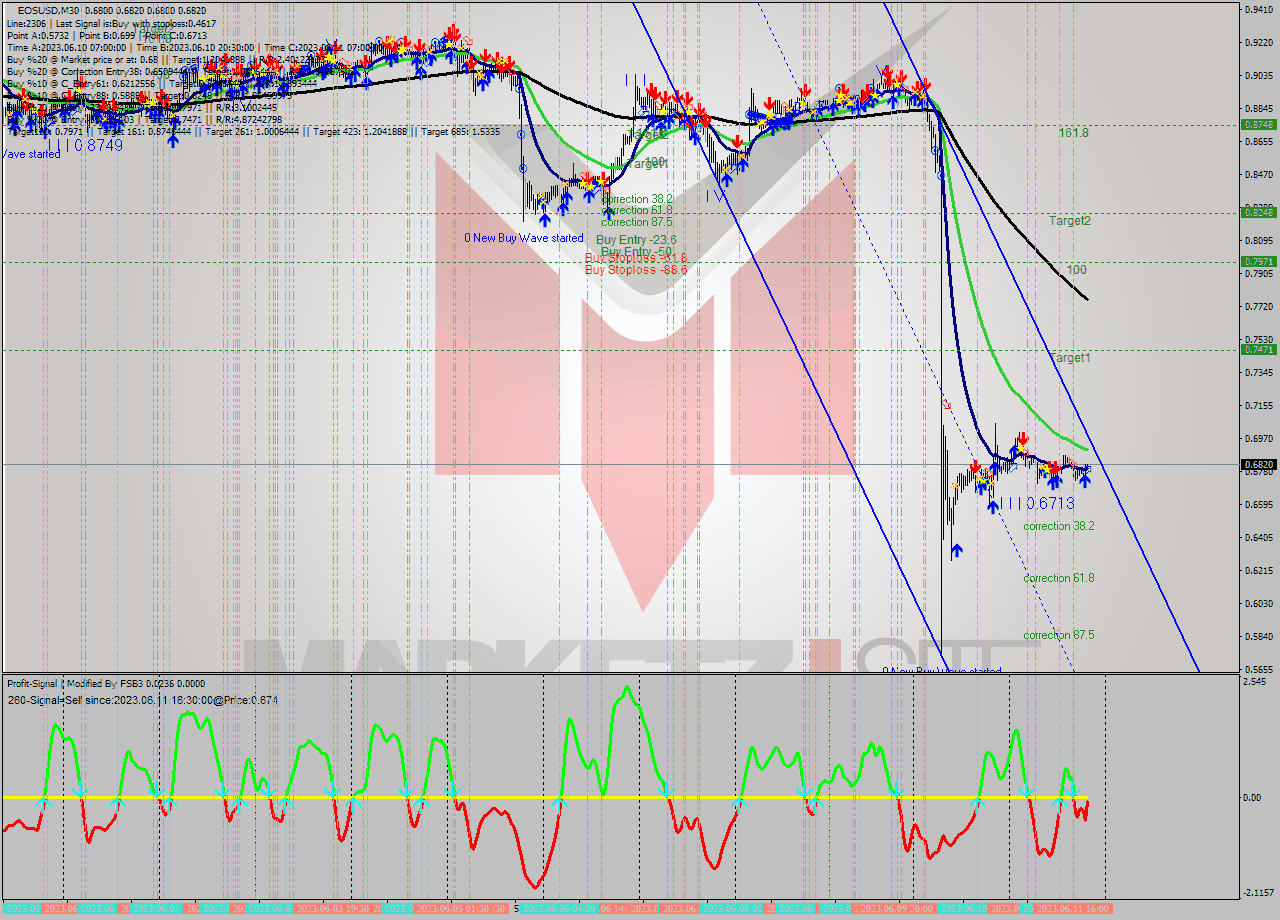Select the blue 'I I I 0.8749' wave label
1280x920 pixels.
[x=84, y=145]
